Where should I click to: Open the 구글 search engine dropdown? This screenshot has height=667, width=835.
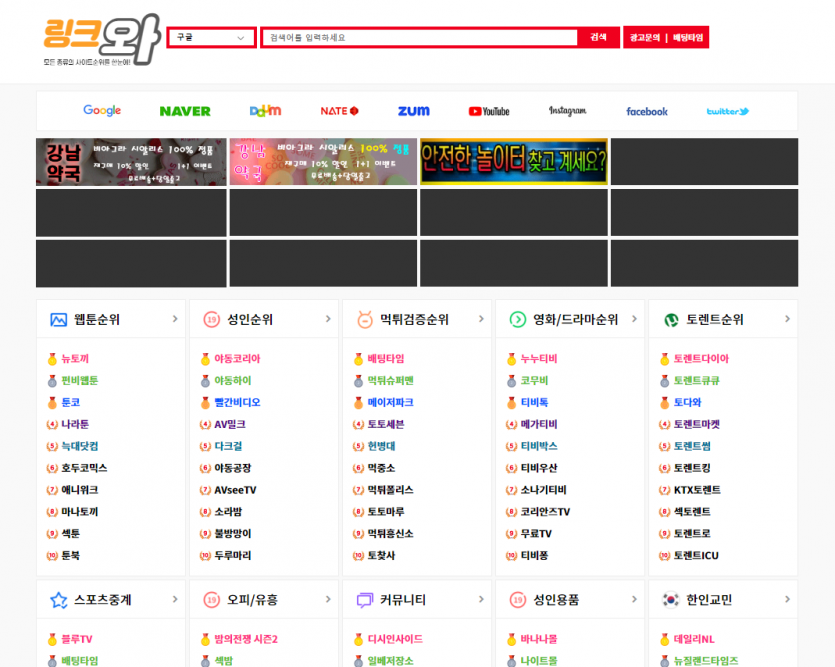click(x=210, y=36)
